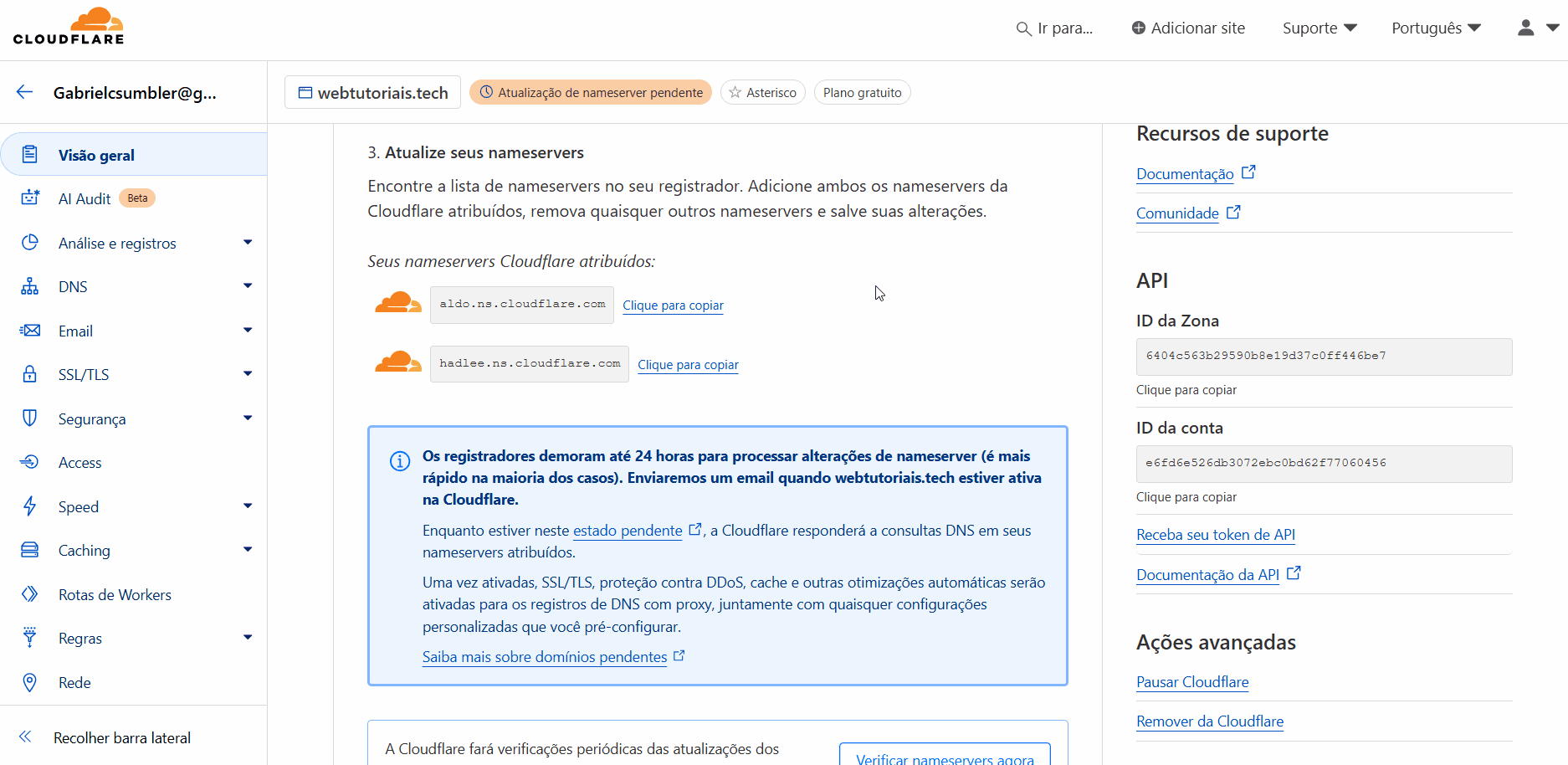Click the back arrow beside account name
The width and height of the screenshot is (1568, 765).
pyautogui.click(x=25, y=93)
